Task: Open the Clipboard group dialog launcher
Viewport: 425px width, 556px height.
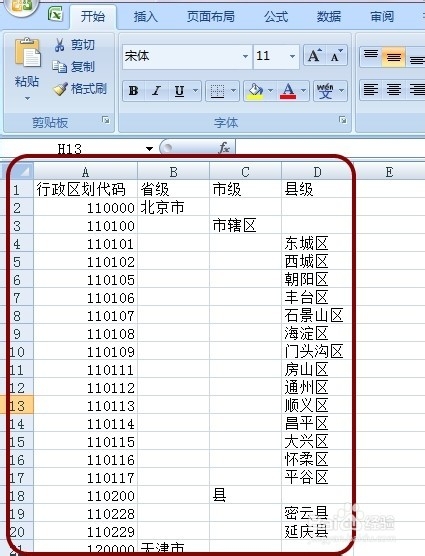Action: [106, 120]
